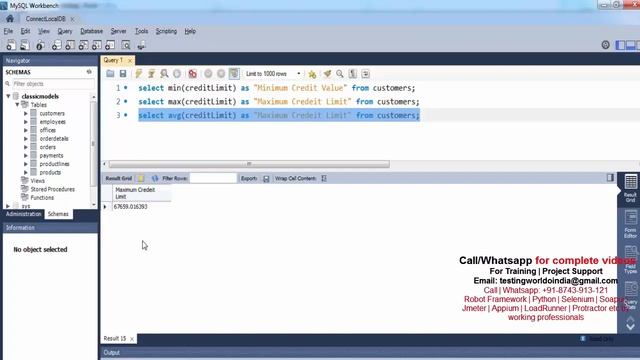Image resolution: width=640 pixels, height=360 pixels.
Task: Switch to Form Editor result view
Action: 630,224
